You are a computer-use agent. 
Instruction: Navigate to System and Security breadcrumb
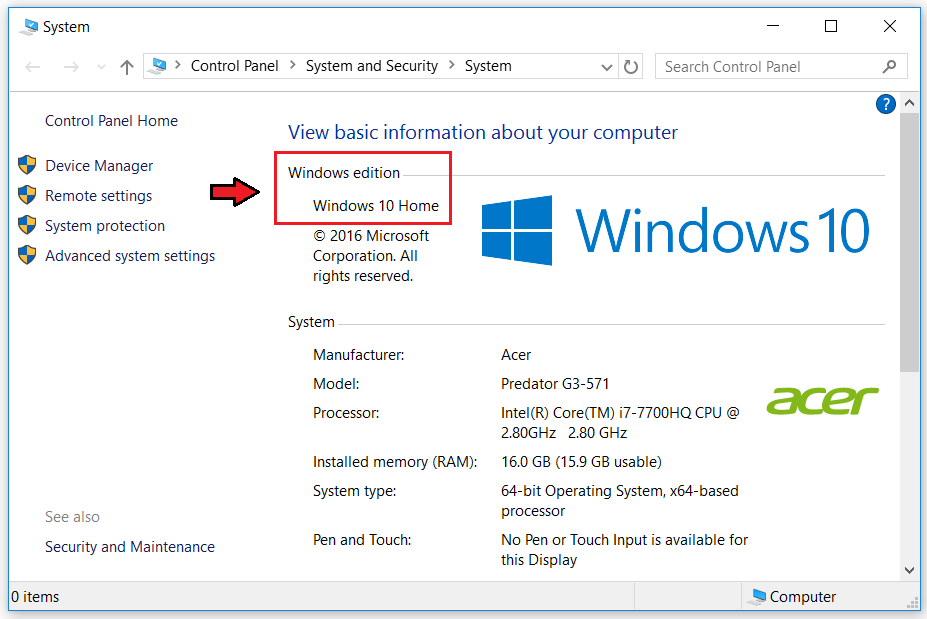(371, 66)
